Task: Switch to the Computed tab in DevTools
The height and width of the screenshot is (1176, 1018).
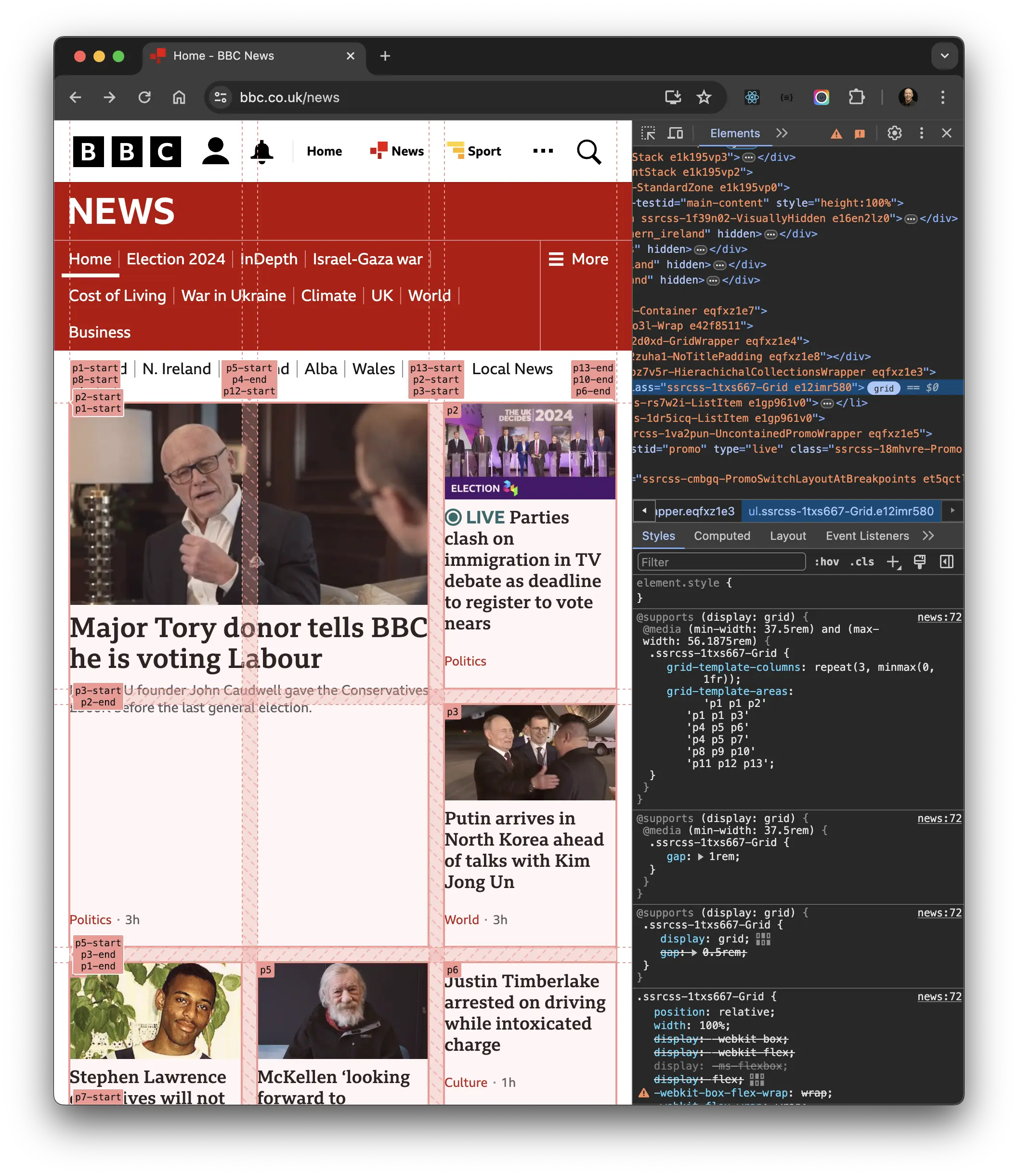Action: [722, 535]
